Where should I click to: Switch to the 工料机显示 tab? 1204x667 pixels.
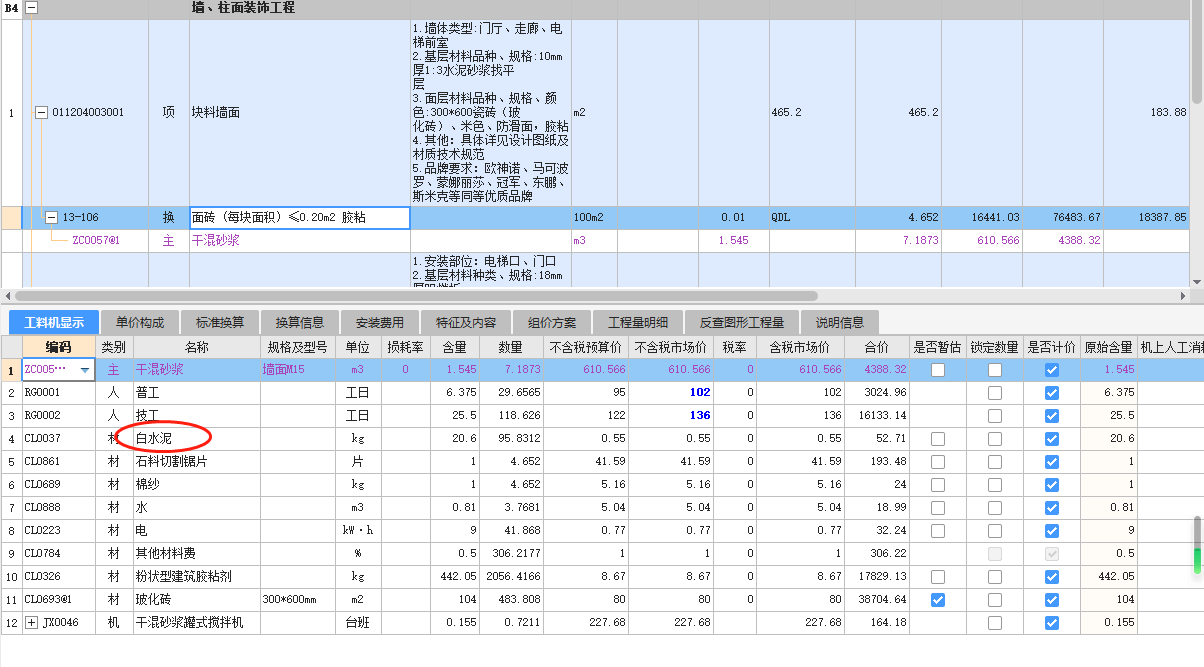click(x=54, y=322)
